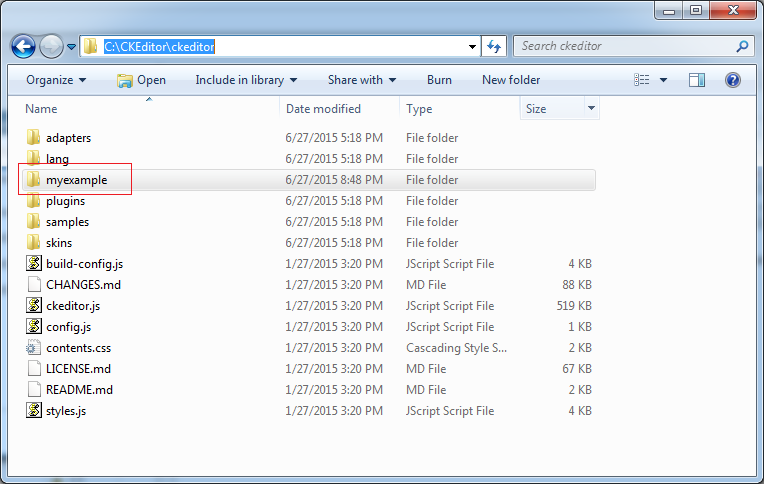Screen dimensions: 764x484
Task: Maximize the Explorer window
Action: pos(696,10)
